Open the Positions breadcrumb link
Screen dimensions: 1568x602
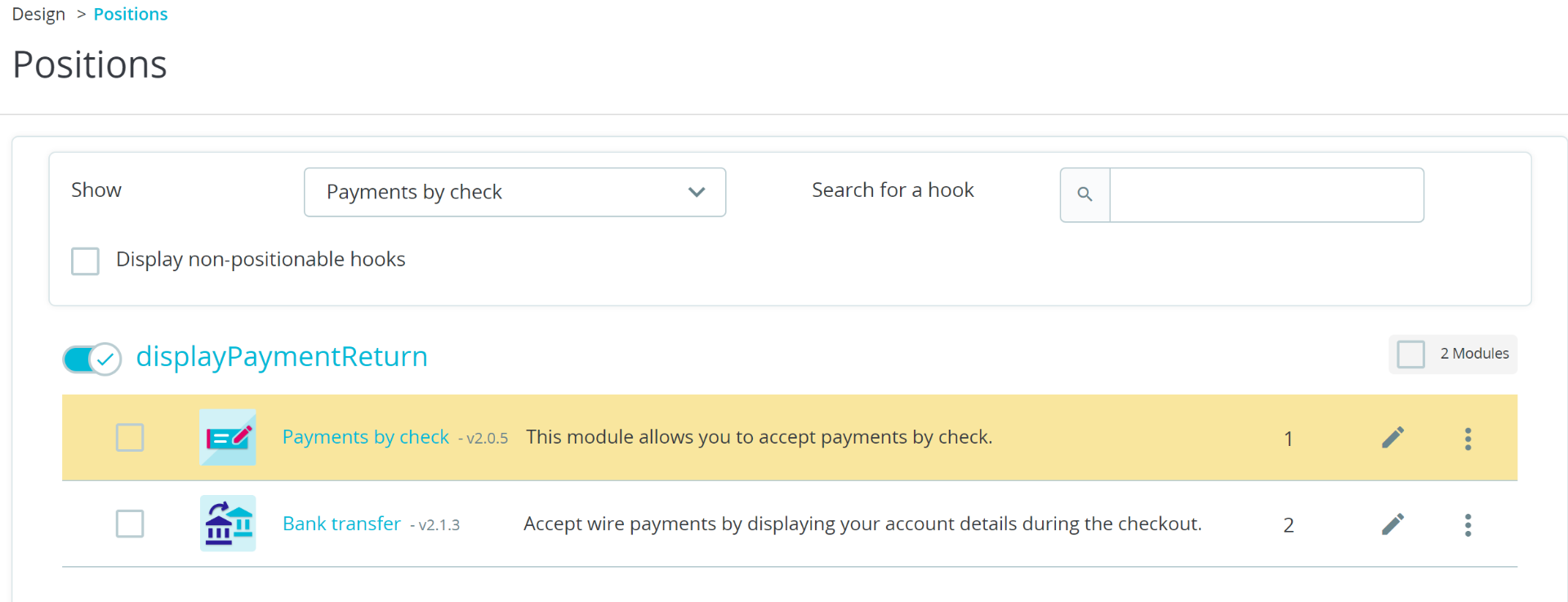click(131, 15)
